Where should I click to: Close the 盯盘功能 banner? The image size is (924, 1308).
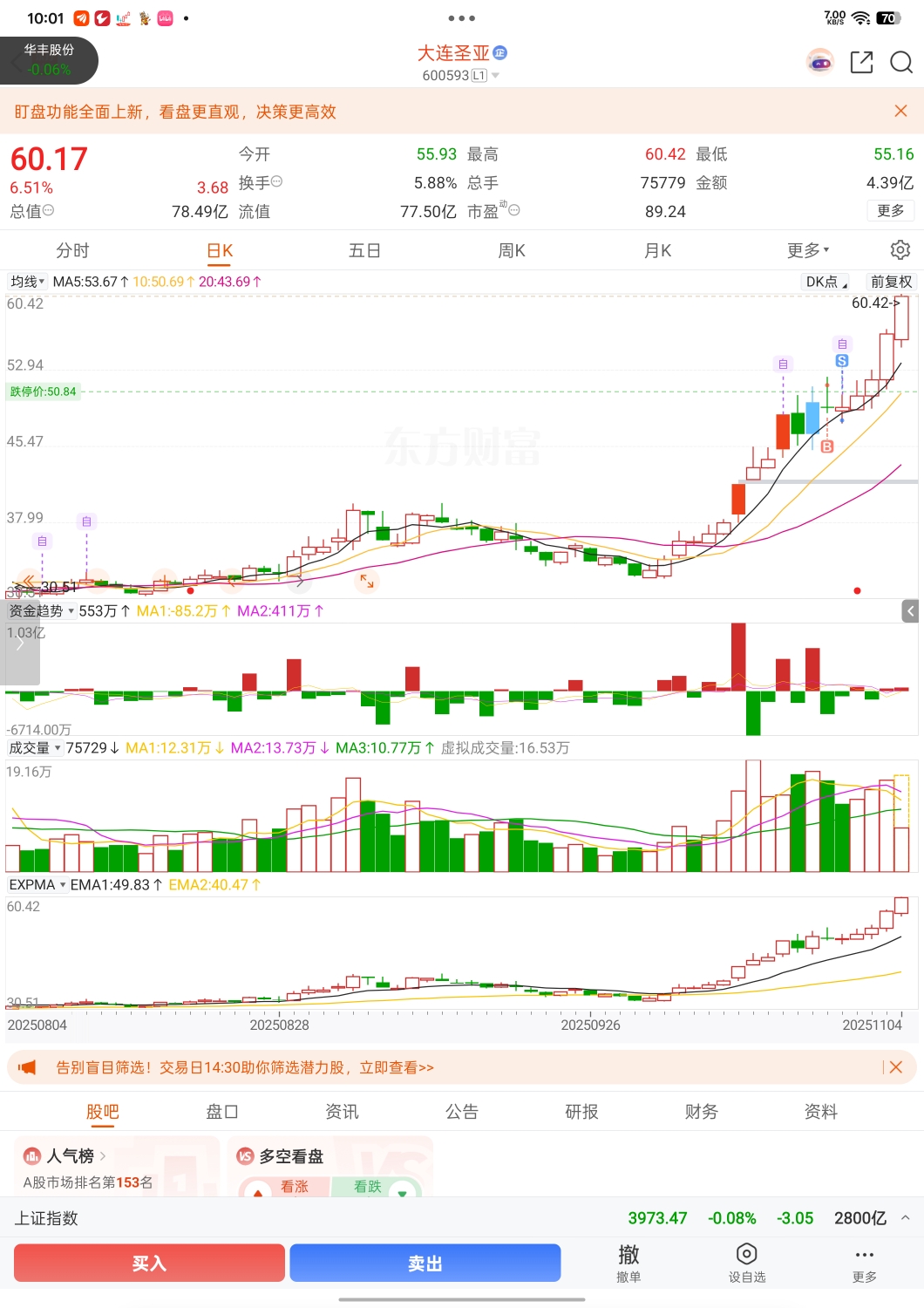click(x=901, y=111)
